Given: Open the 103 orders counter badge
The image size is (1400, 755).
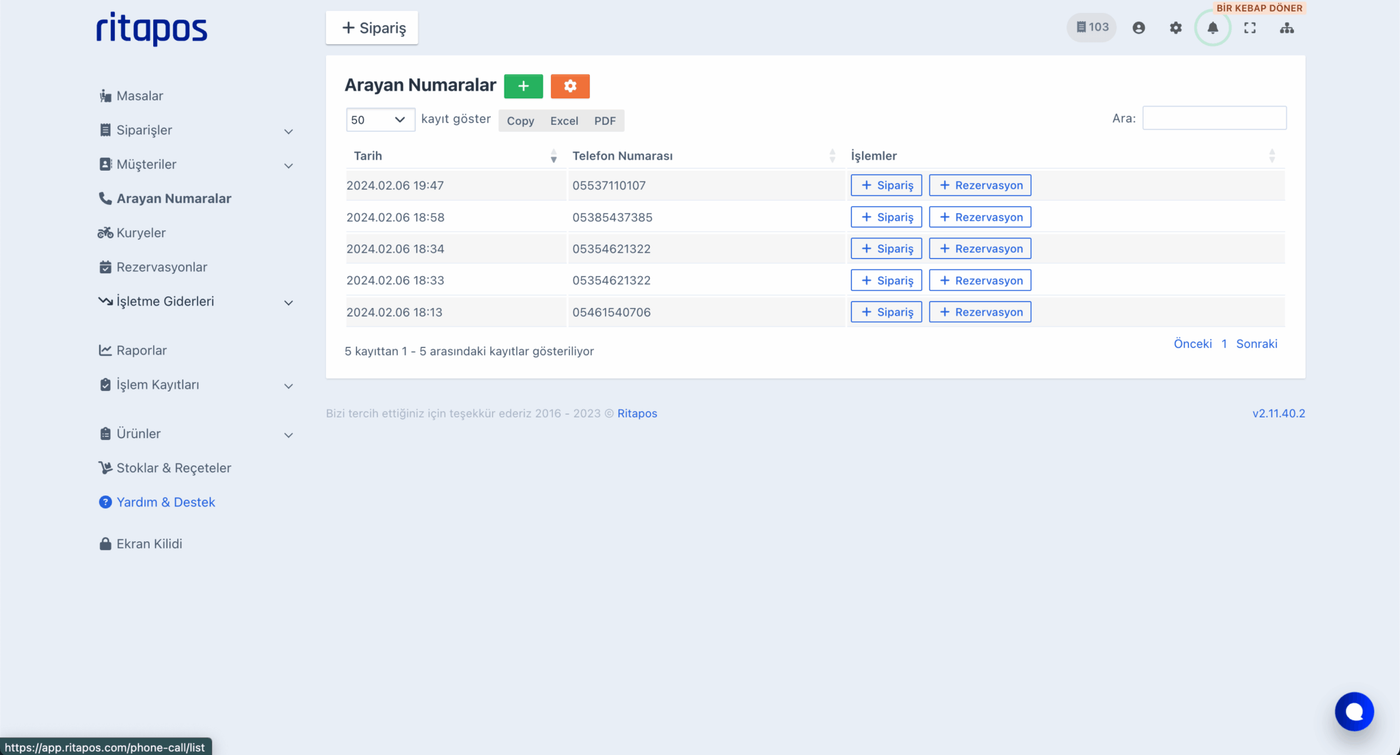Looking at the screenshot, I should tap(1091, 28).
